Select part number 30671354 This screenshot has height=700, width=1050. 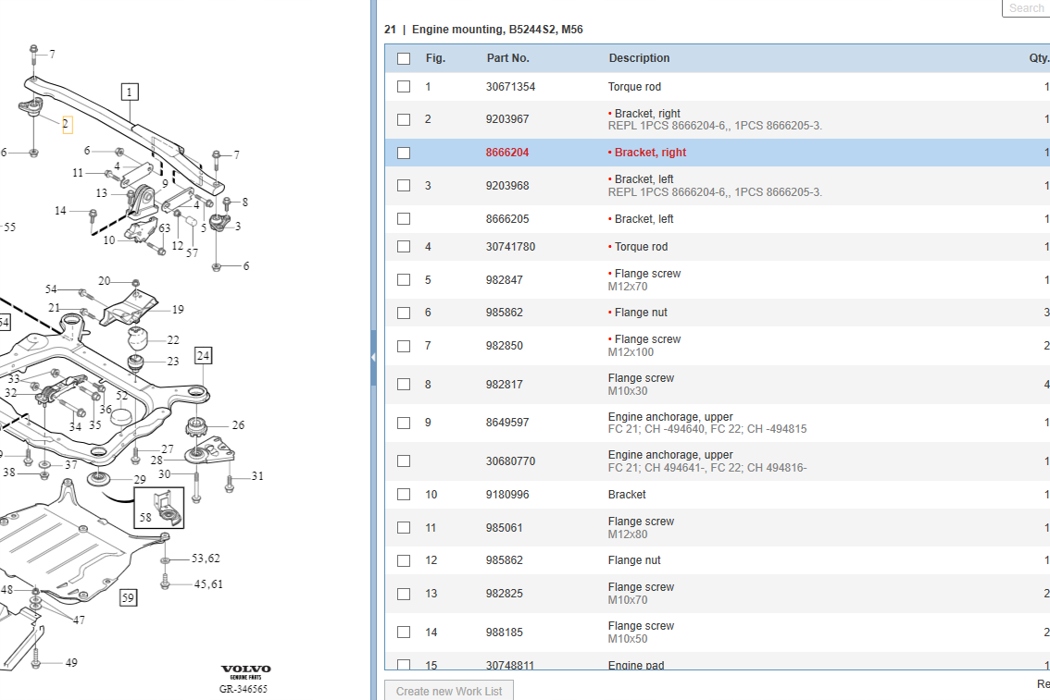tap(510, 86)
